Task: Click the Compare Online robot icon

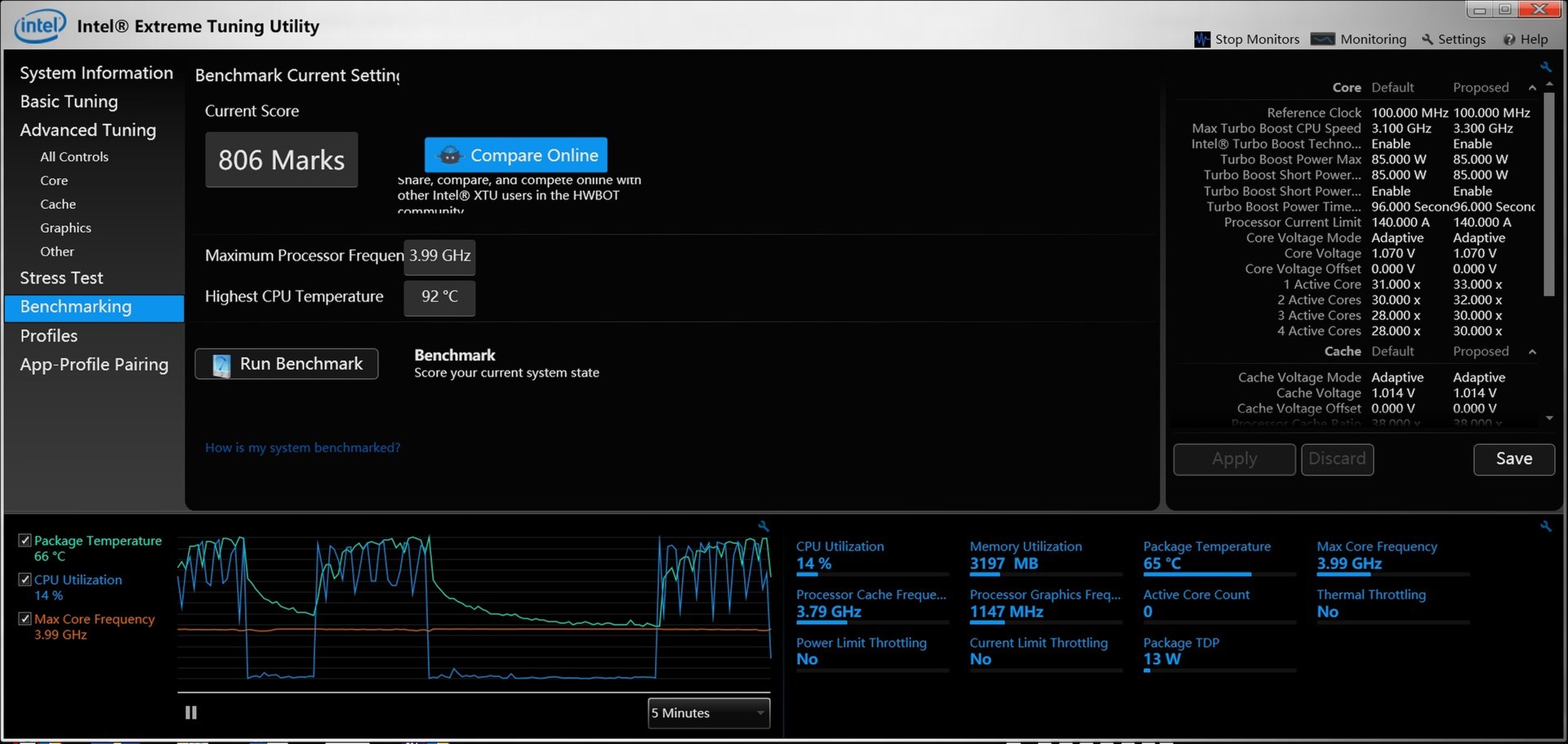Action: 449,155
